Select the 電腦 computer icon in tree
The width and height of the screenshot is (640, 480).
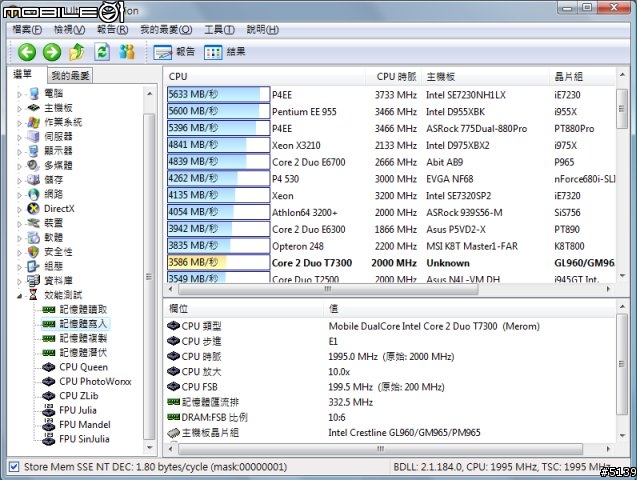(34, 93)
